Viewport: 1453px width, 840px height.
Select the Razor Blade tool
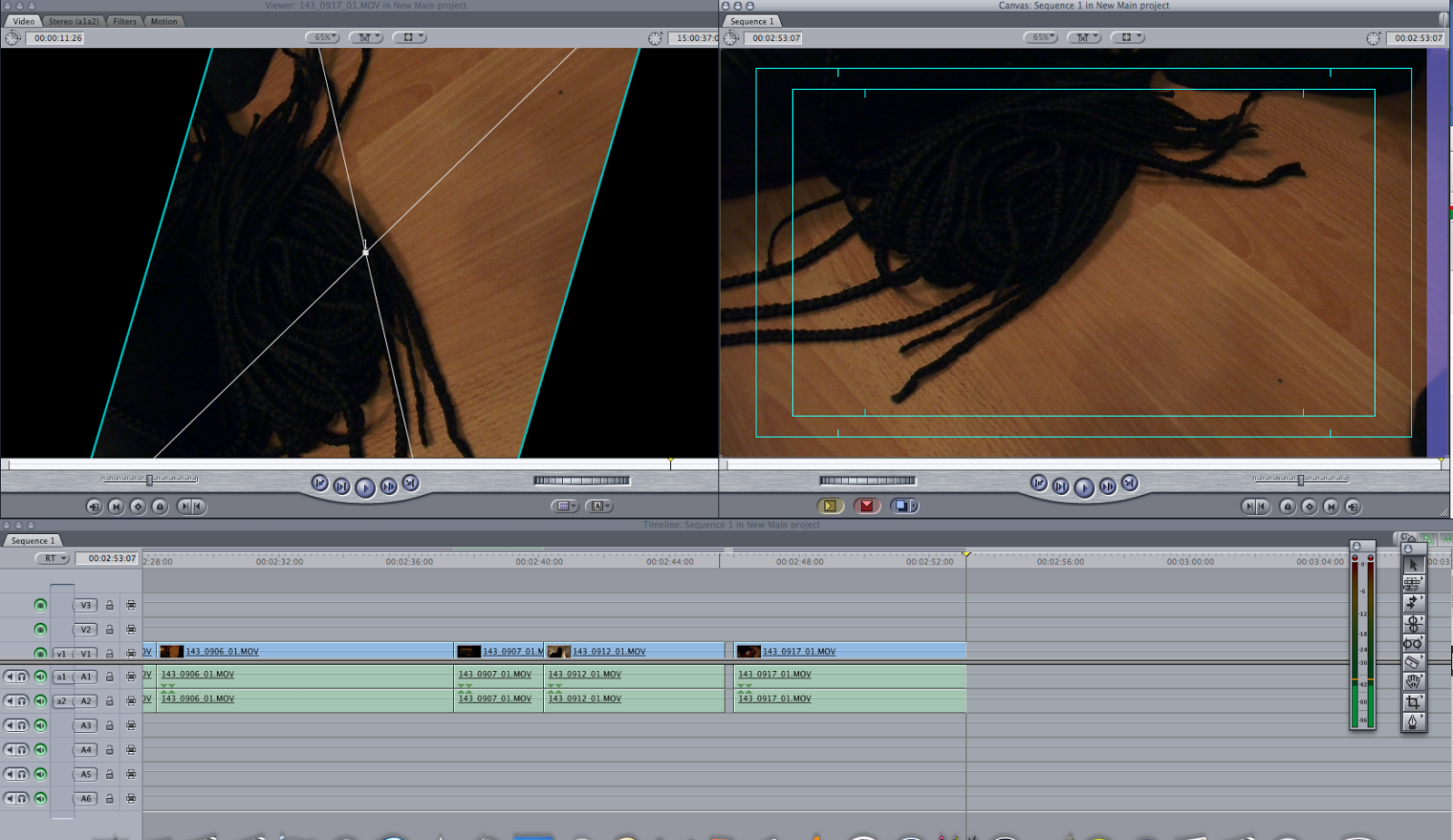point(1413,662)
